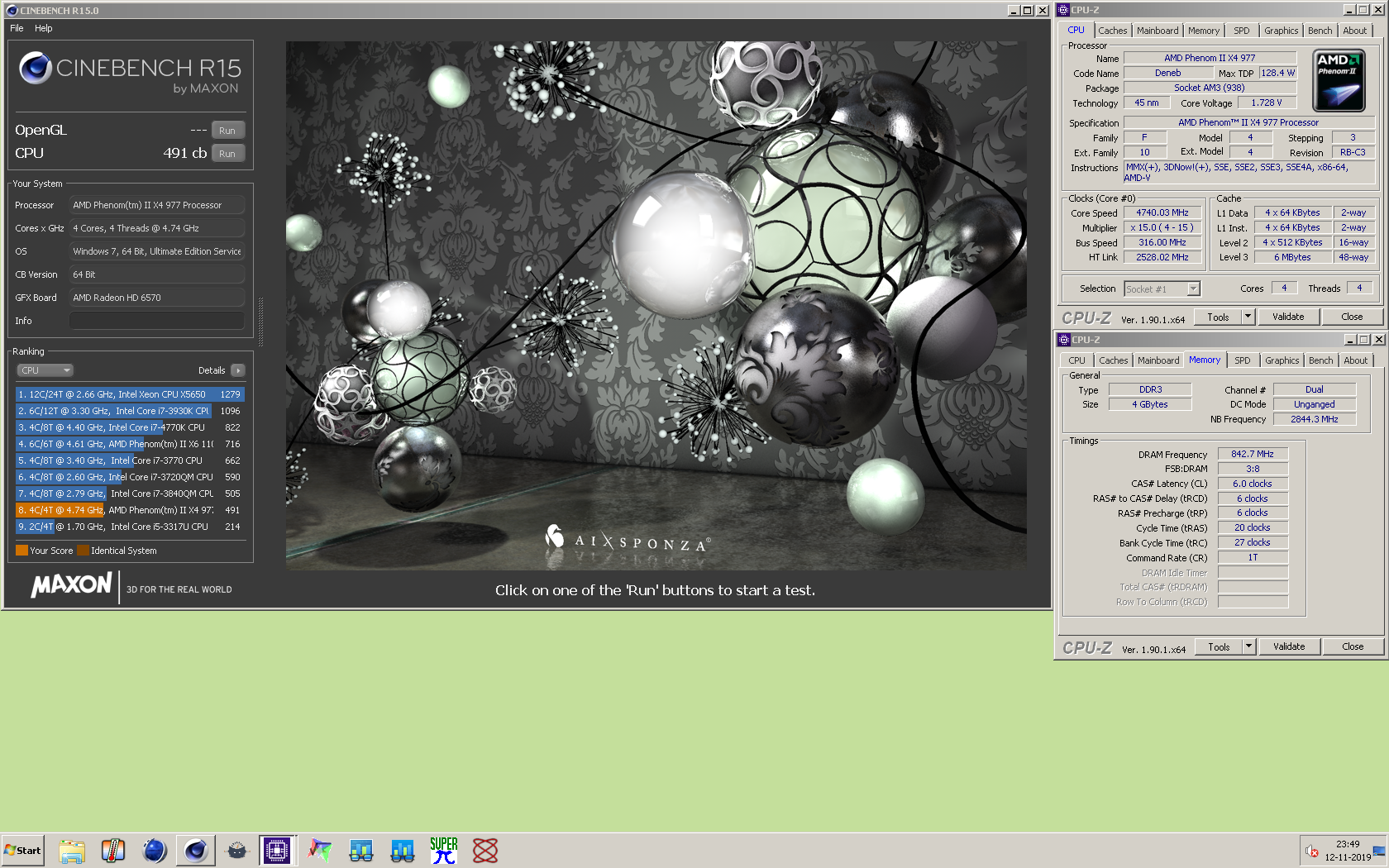This screenshot has height=868, width=1389.
Task: Open Graphics tab in top CPU-Z window
Action: coord(1281,31)
